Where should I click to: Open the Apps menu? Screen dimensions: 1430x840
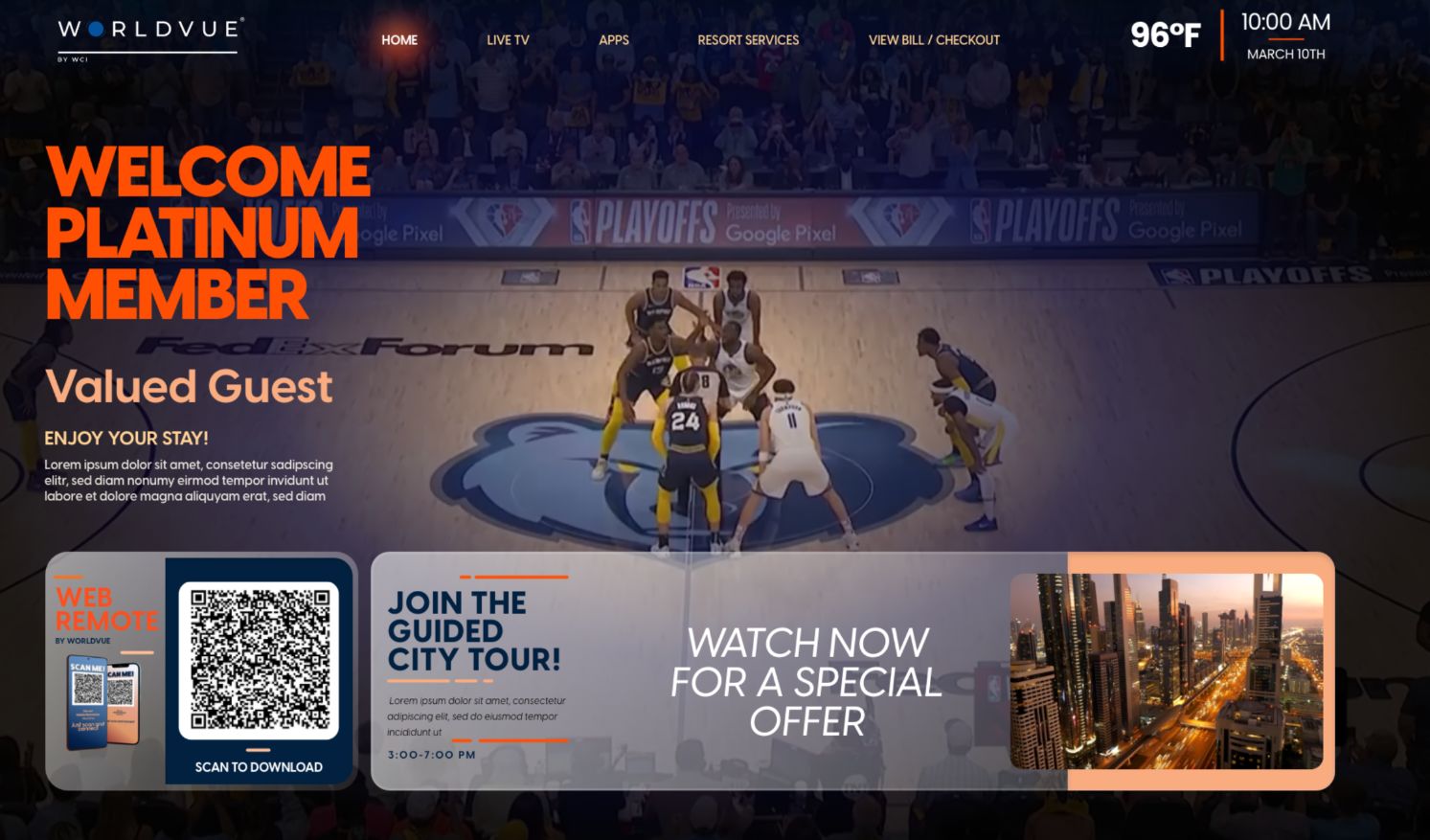pos(614,40)
